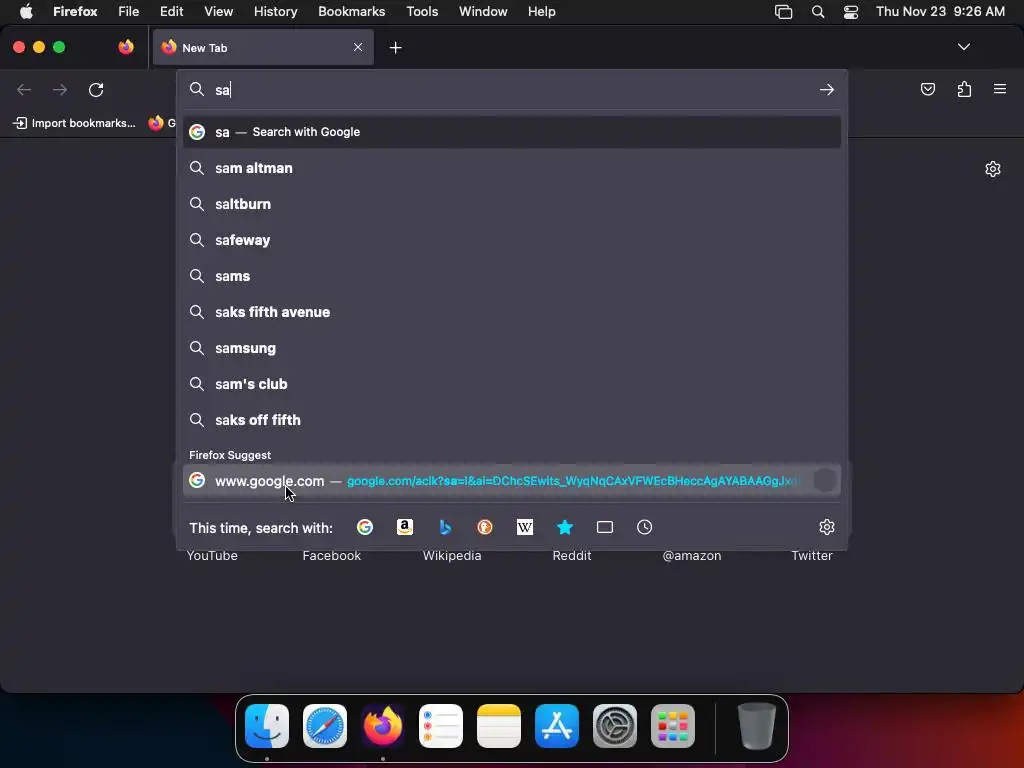Choose the 'safeway' suggestion

pos(512,240)
